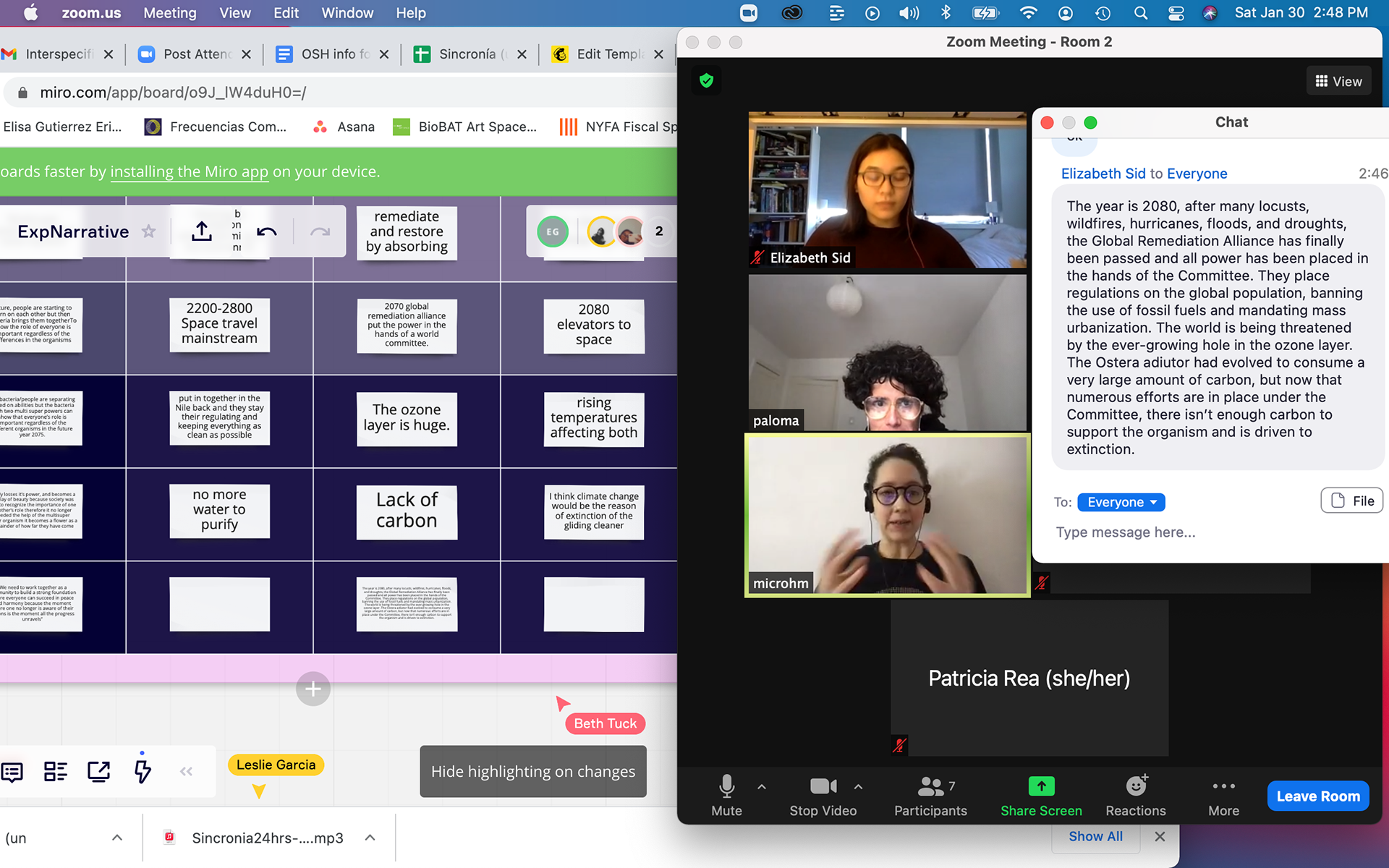Image resolution: width=1389 pixels, height=868 pixels.
Task: Mute the microphone in Zoom
Action: pos(726,796)
